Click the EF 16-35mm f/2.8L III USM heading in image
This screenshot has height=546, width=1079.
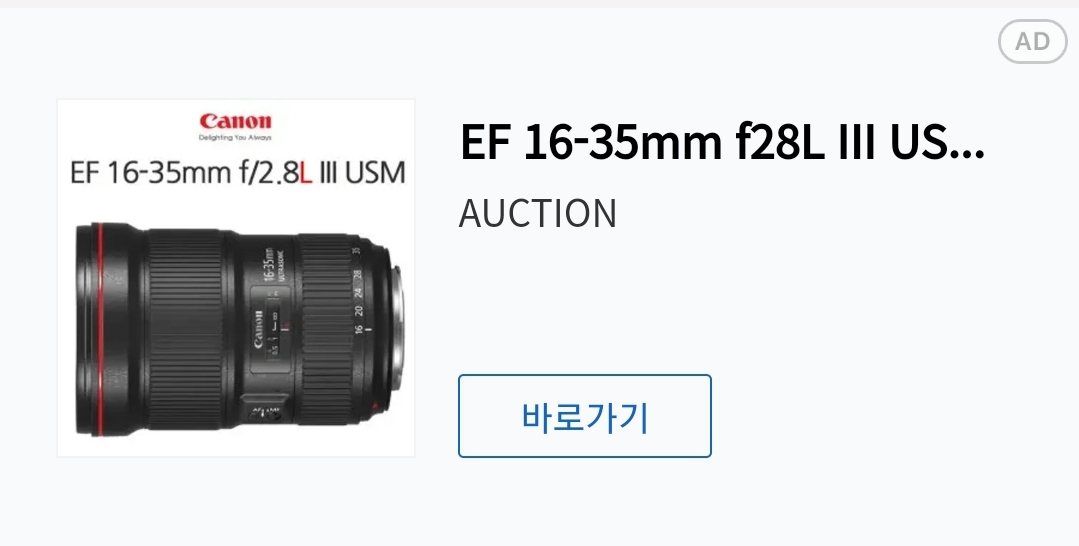point(237,173)
